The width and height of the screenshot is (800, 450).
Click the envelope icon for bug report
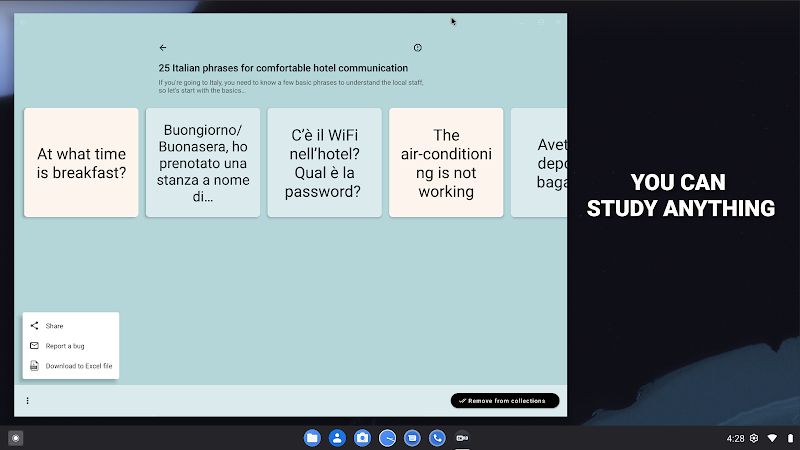click(34, 345)
